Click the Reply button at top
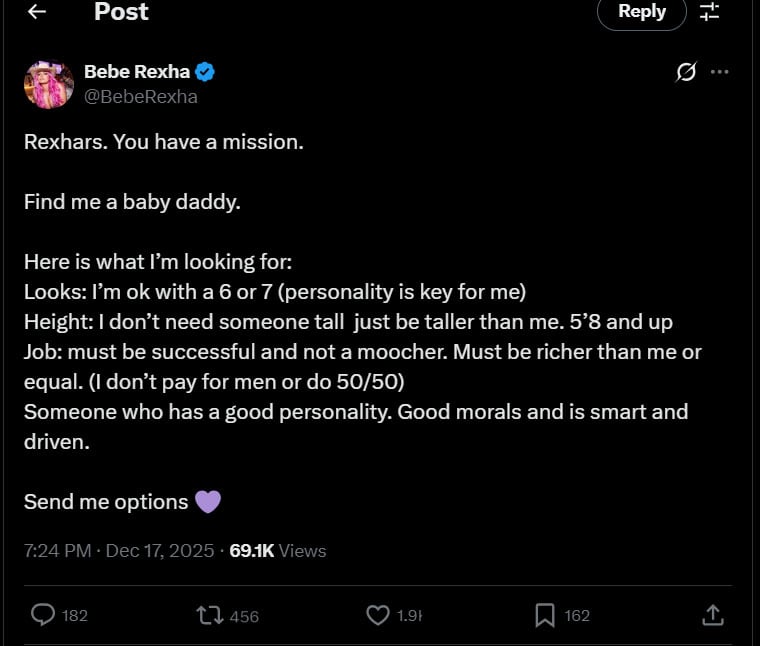The height and width of the screenshot is (646, 760). point(641,12)
